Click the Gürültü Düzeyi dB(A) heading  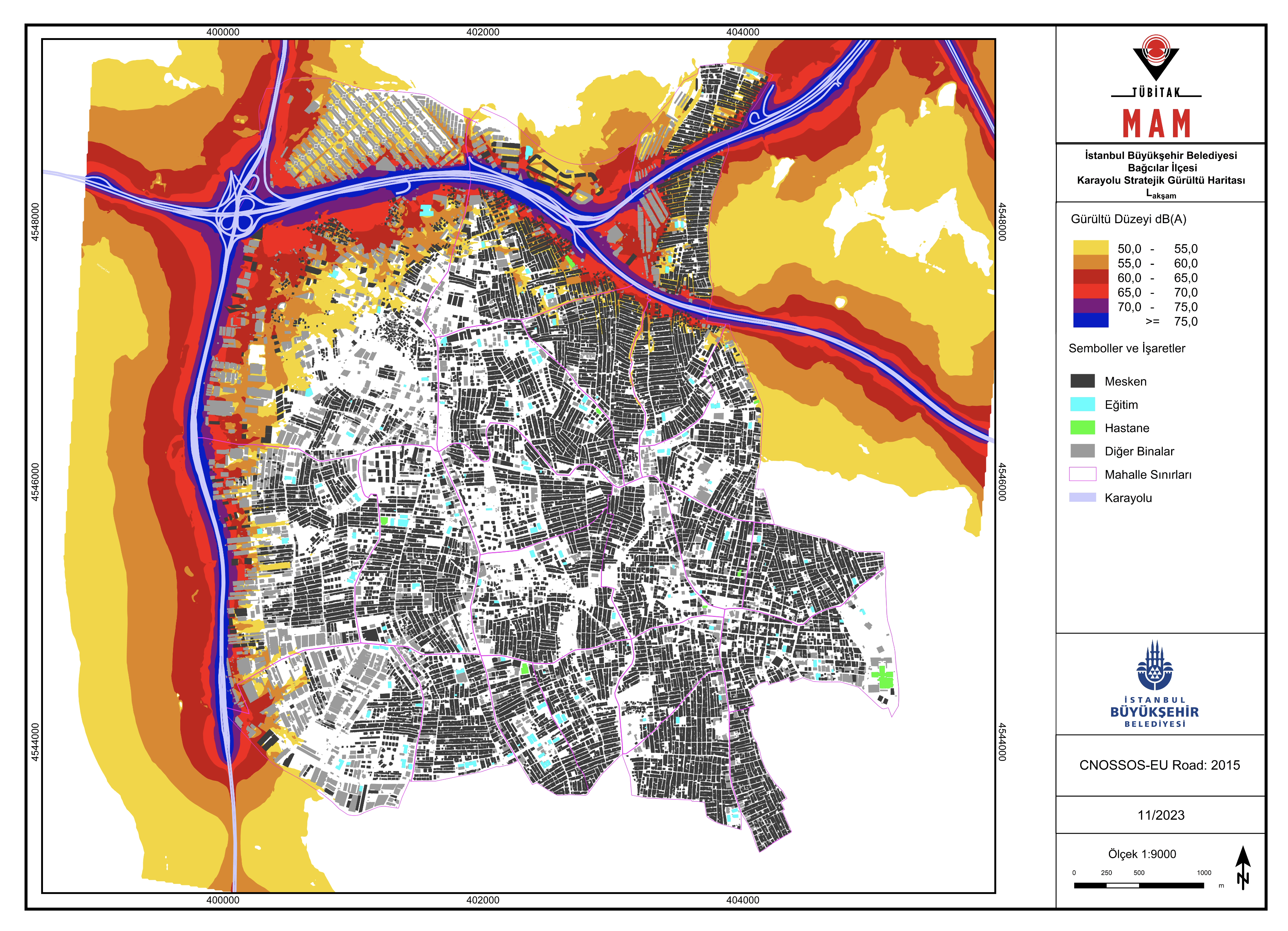(1129, 219)
